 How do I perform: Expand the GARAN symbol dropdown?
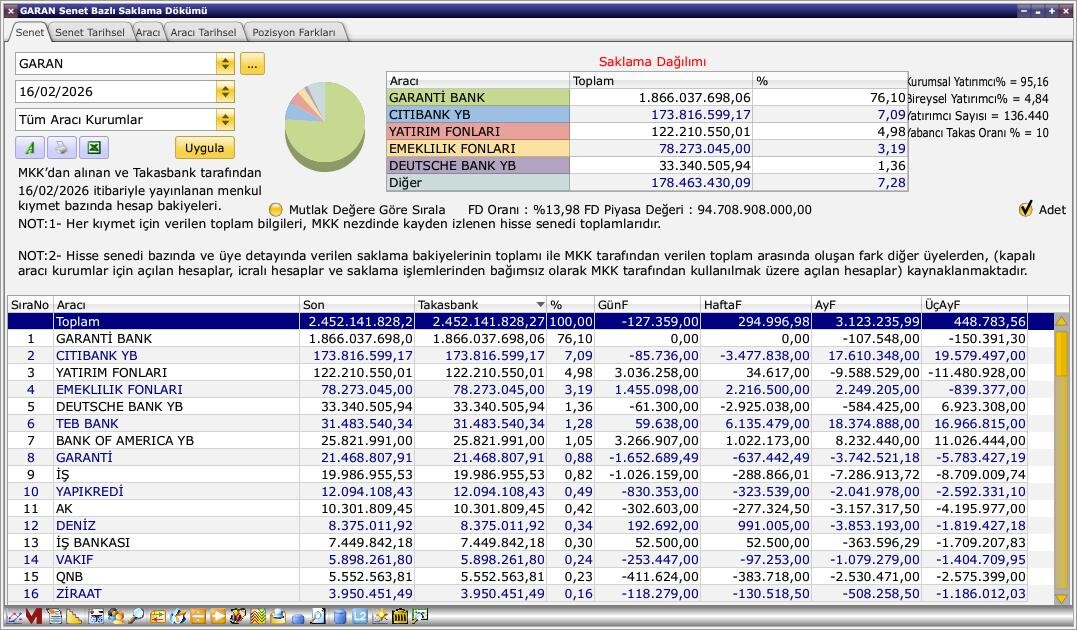coord(225,64)
